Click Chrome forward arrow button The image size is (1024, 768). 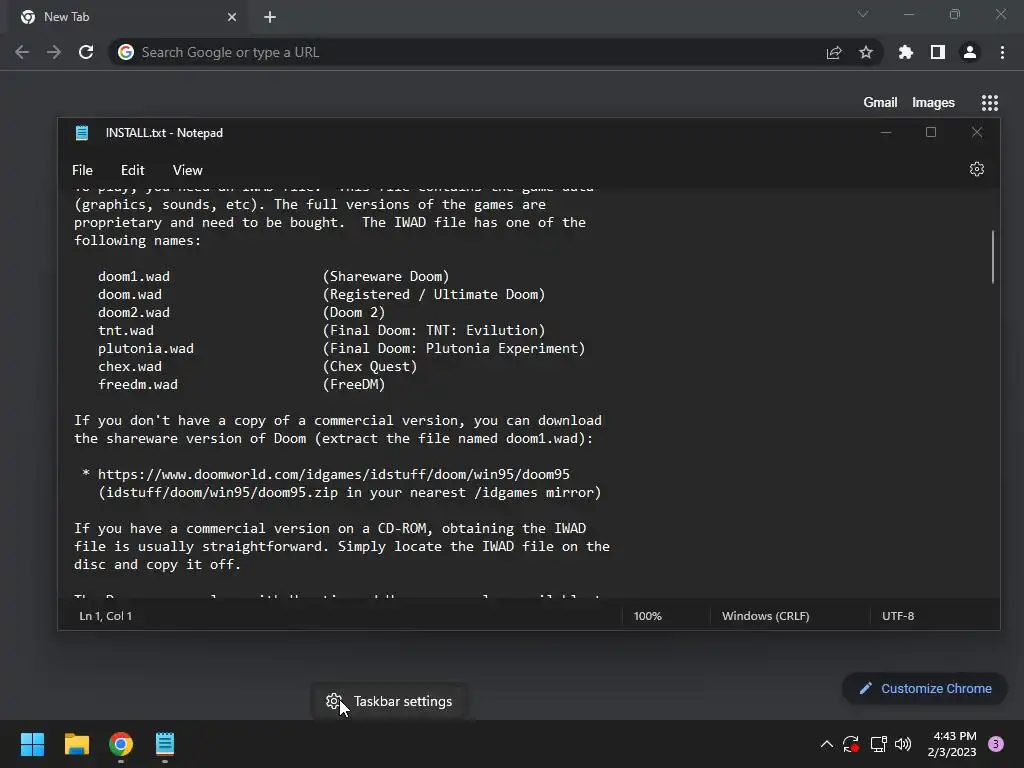54,52
